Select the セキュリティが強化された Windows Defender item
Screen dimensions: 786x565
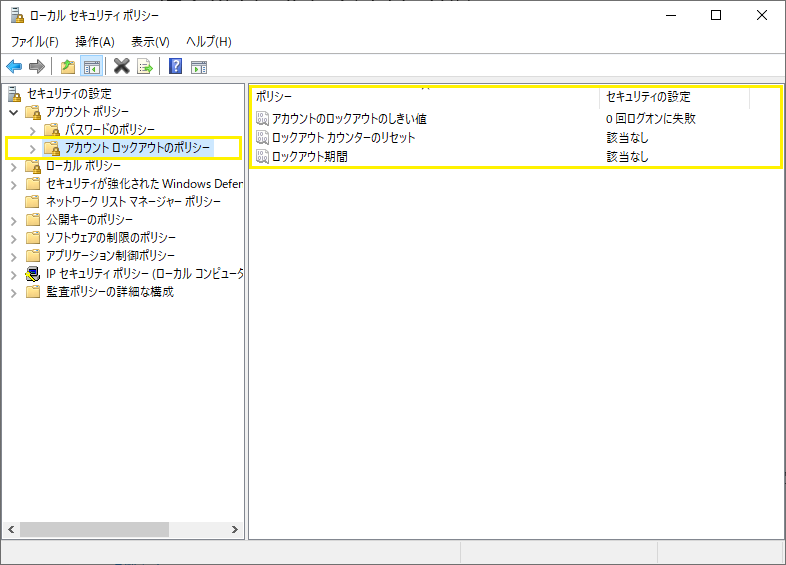(144, 183)
